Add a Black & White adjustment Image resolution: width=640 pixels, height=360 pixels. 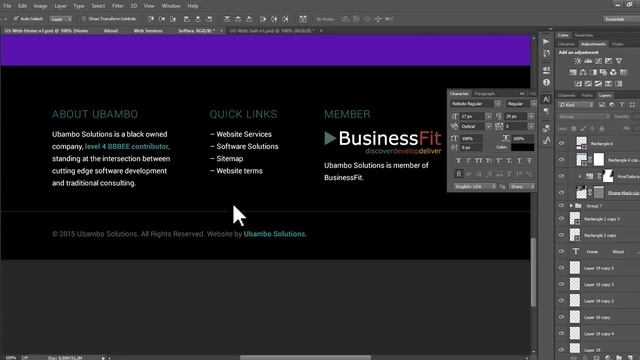coord(593,72)
